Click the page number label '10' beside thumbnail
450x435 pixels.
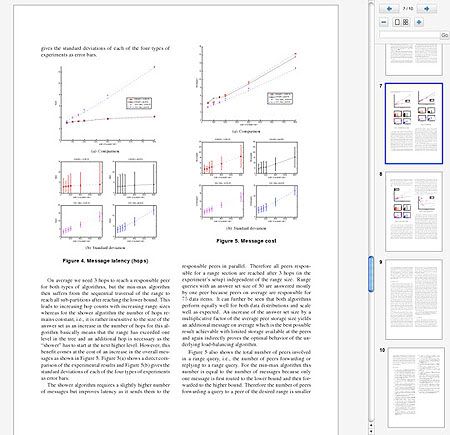382,350
